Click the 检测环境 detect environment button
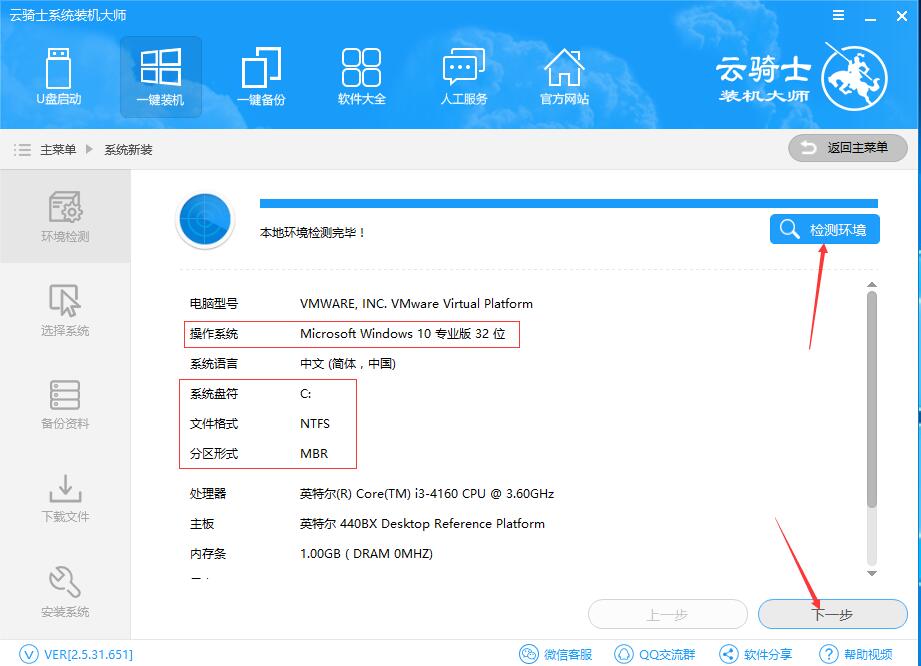 [824, 229]
